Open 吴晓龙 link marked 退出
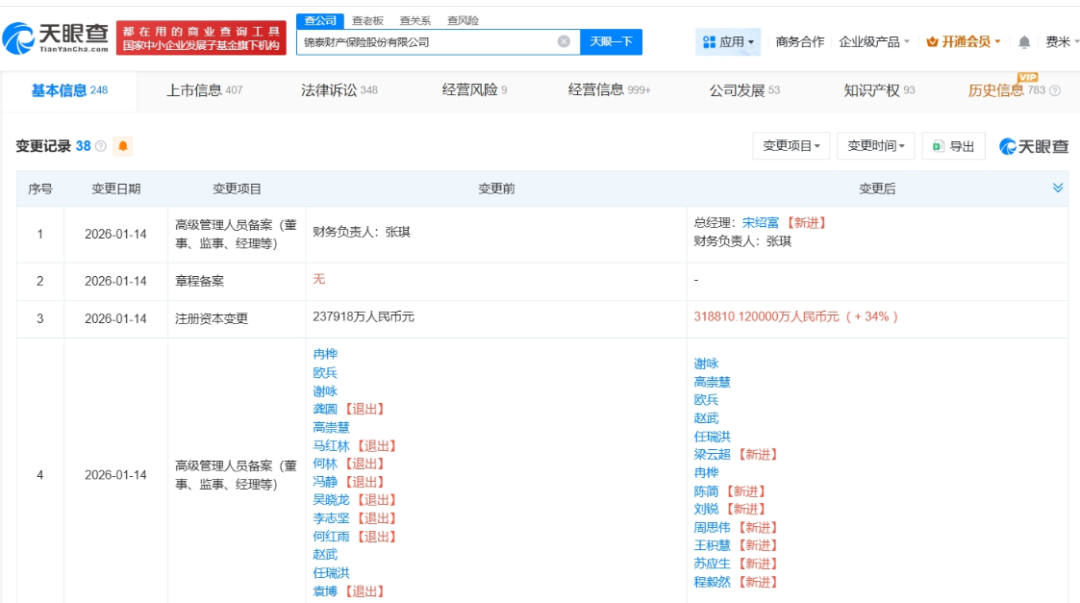Viewport: 1080px width, 603px height. (x=331, y=500)
